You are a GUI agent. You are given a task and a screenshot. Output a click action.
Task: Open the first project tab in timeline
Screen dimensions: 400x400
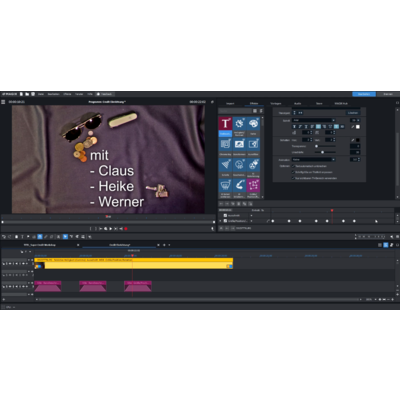point(40,245)
